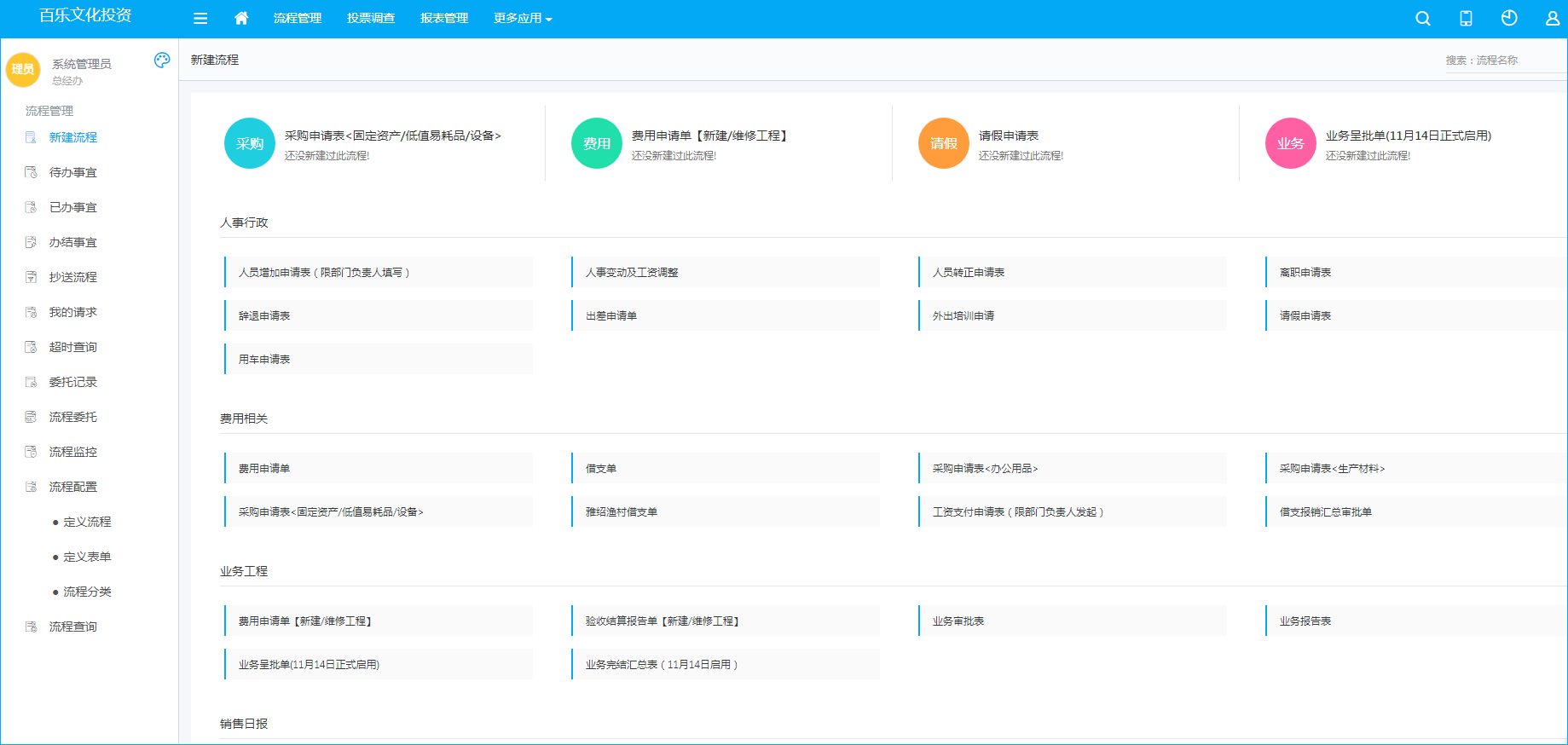This screenshot has height=745, width=1568.
Task: Open 人员转正申请表 workflow
Action: click(1073, 272)
